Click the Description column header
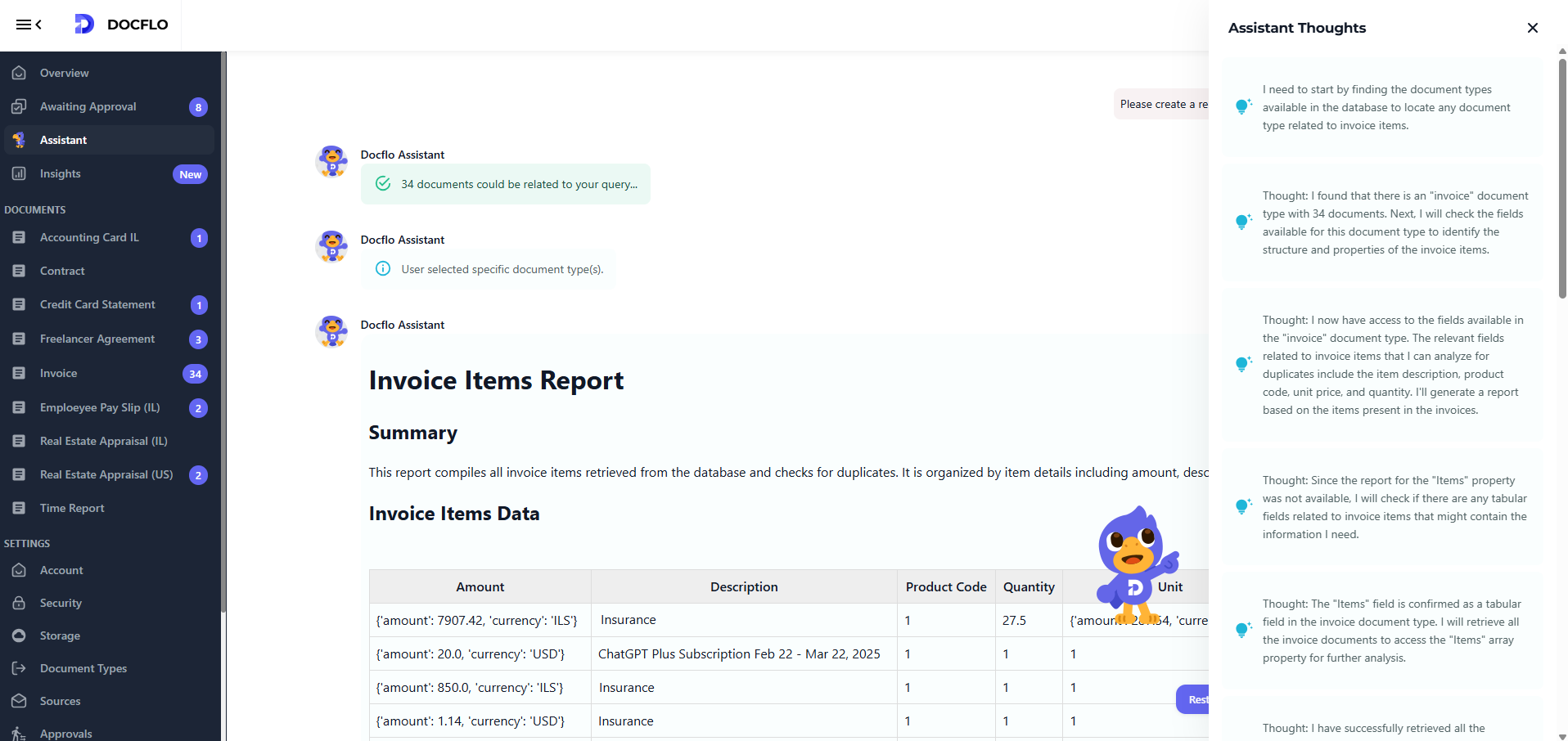1568x741 pixels. click(x=743, y=586)
